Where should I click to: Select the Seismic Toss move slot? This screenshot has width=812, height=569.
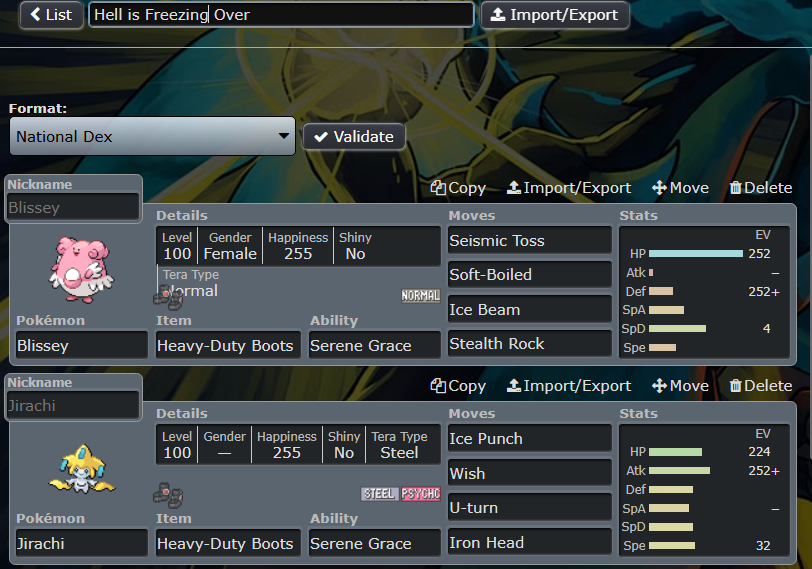pyautogui.click(x=530, y=240)
